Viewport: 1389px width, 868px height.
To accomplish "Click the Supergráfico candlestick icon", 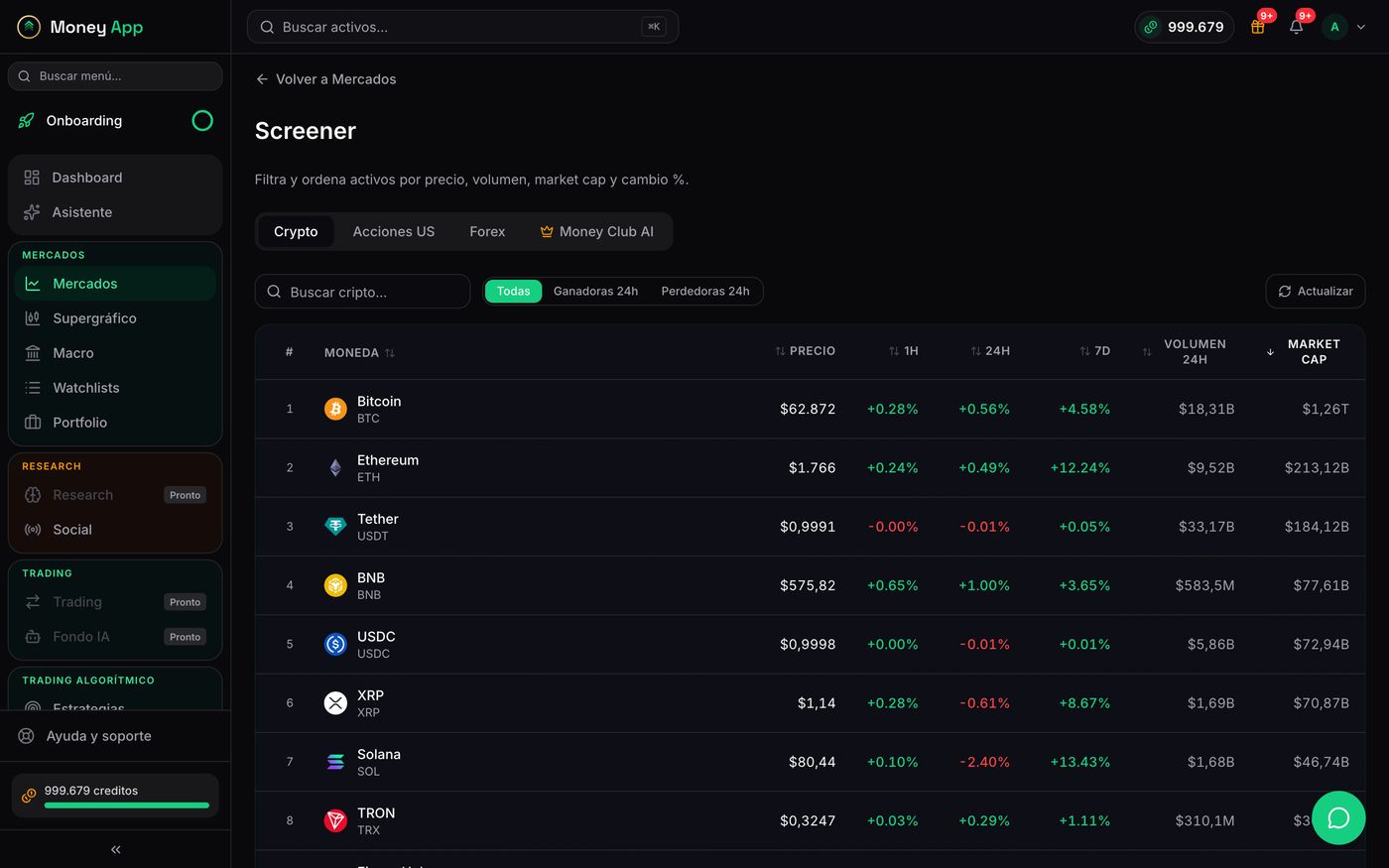I will pos(33,318).
